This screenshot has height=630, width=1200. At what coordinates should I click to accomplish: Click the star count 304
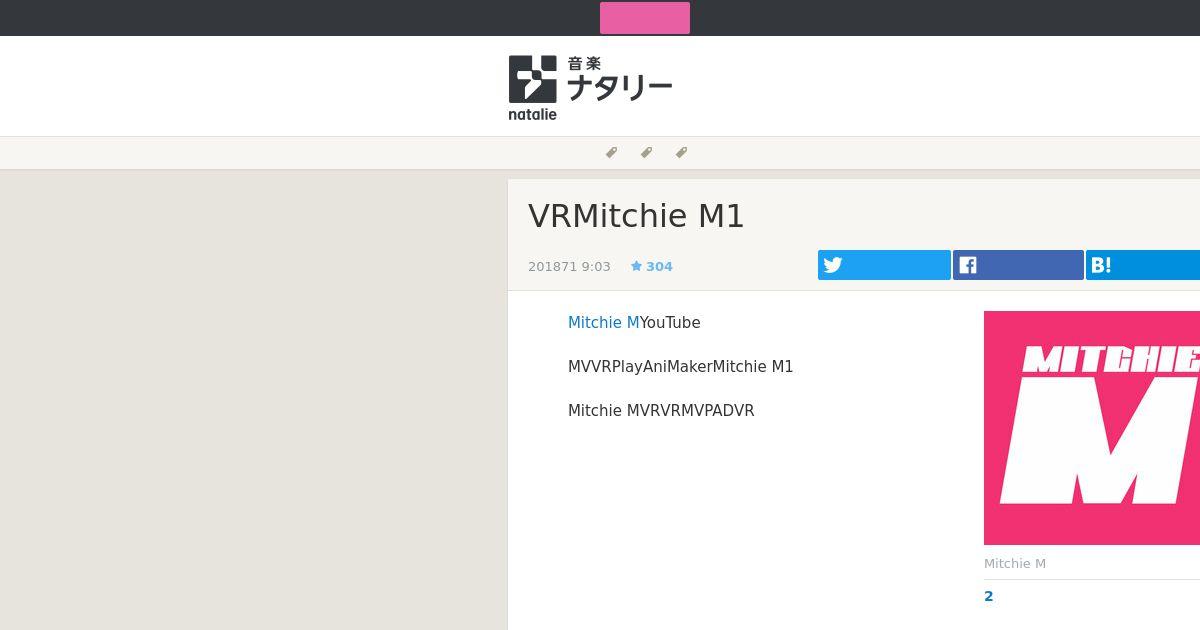coord(652,266)
